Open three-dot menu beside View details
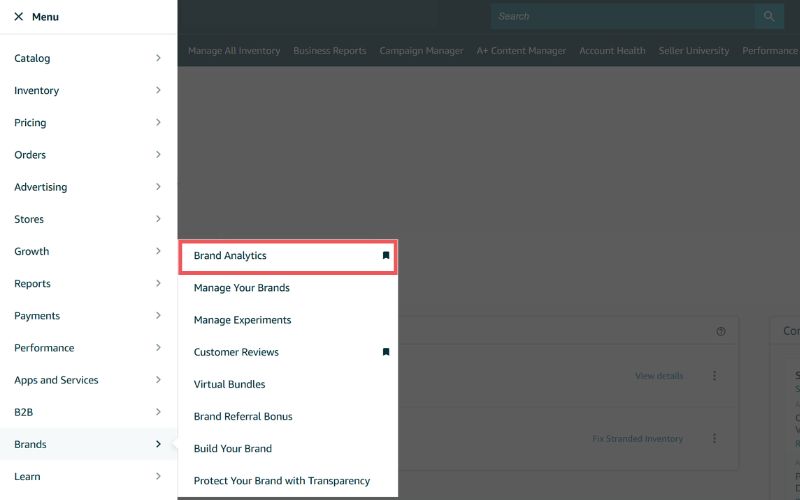The image size is (800, 500). coord(714,376)
